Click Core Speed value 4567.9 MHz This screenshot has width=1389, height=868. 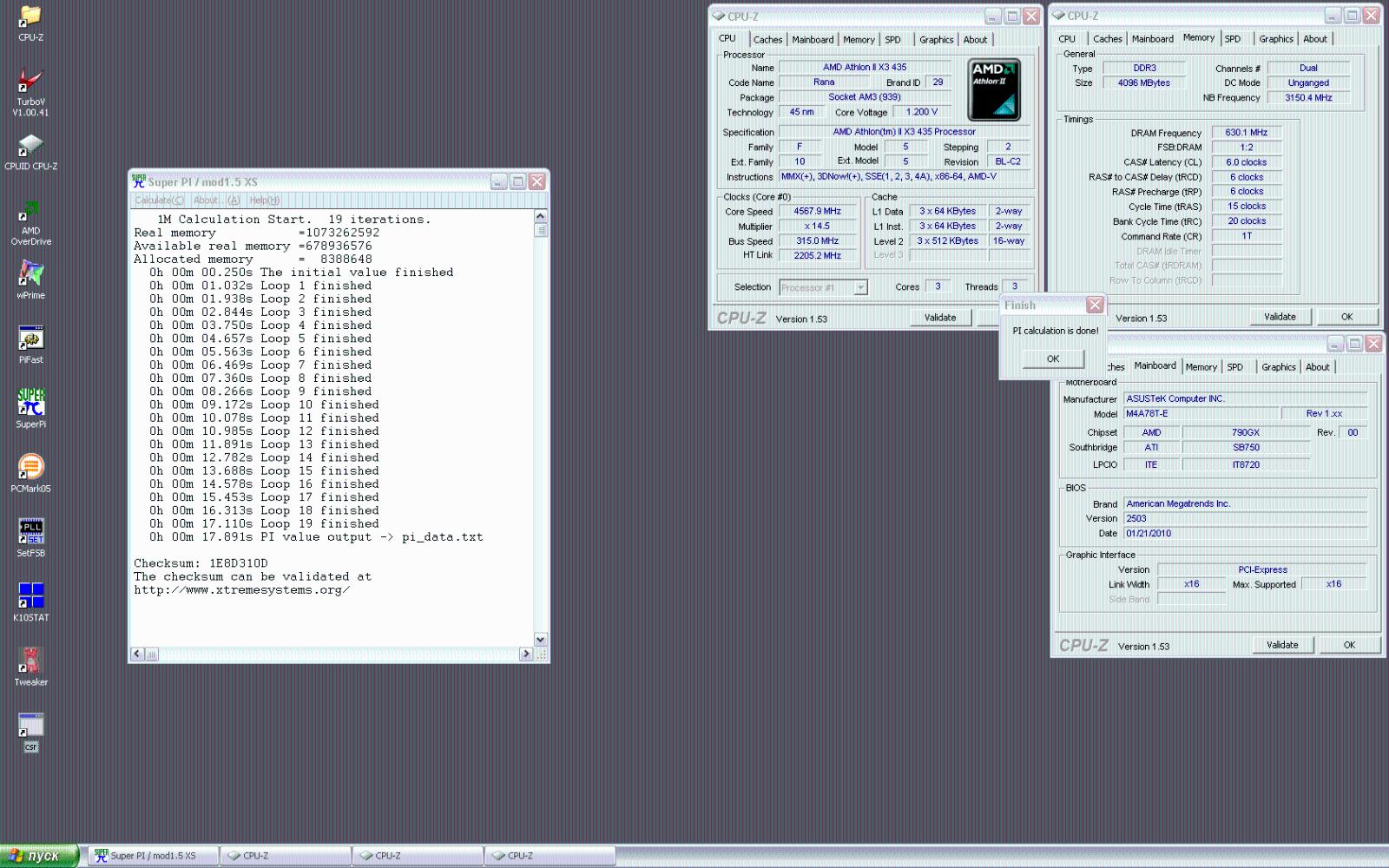click(x=817, y=211)
